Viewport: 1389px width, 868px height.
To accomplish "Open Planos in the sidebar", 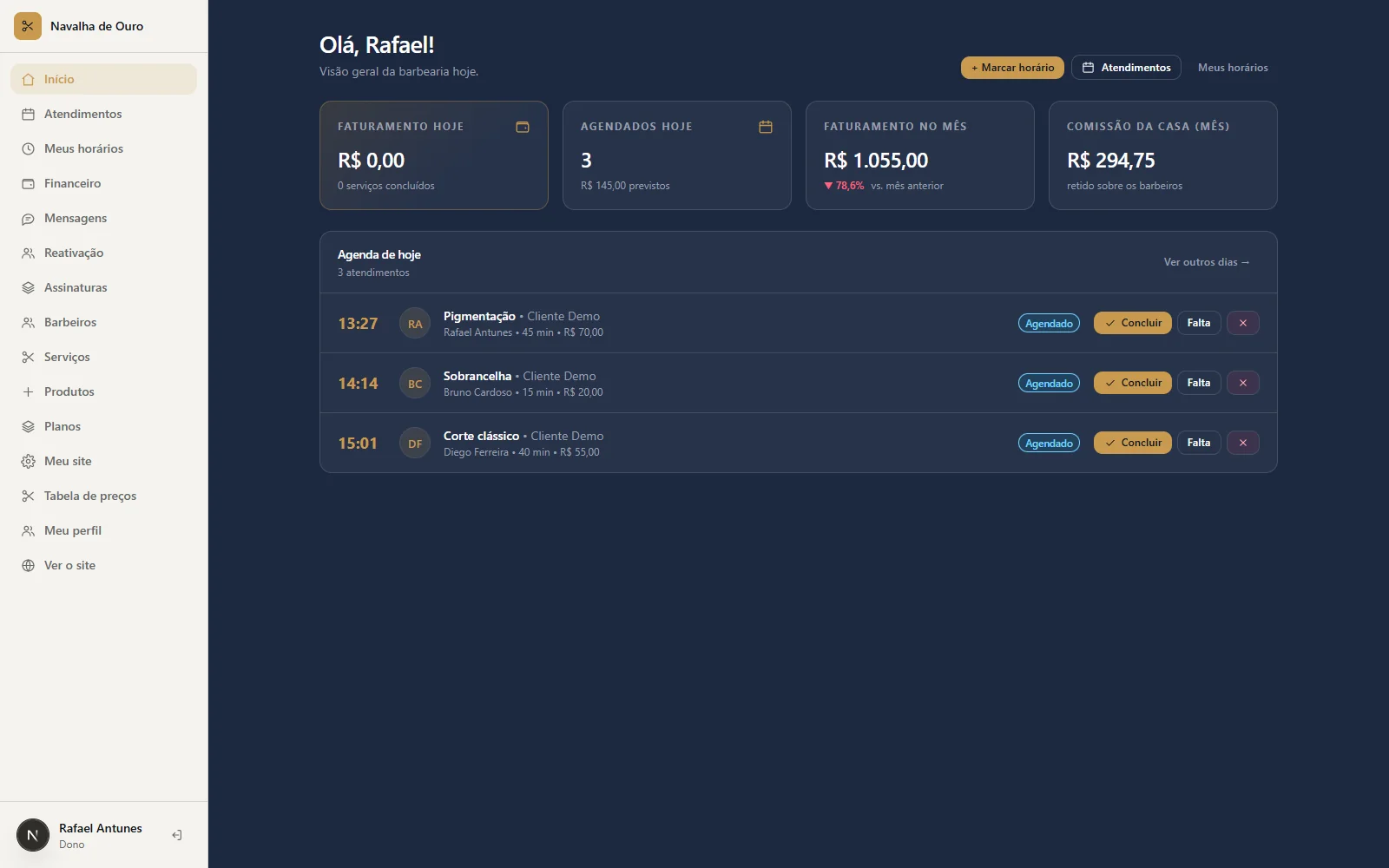I will [103, 426].
